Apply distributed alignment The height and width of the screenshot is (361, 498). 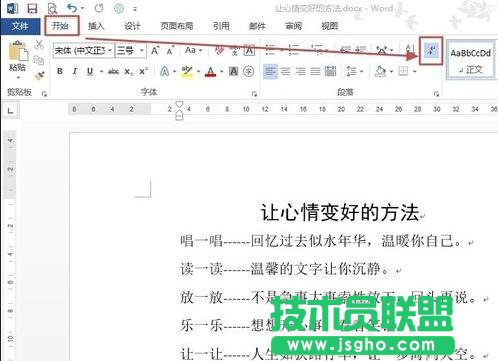point(330,71)
